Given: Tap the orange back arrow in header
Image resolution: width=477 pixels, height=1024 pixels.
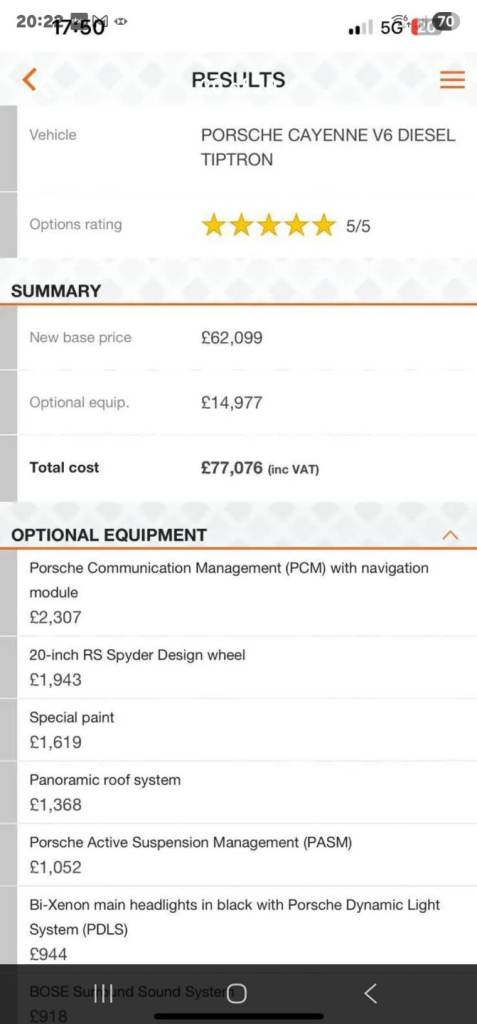Looking at the screenshot, I should (28, 80).
